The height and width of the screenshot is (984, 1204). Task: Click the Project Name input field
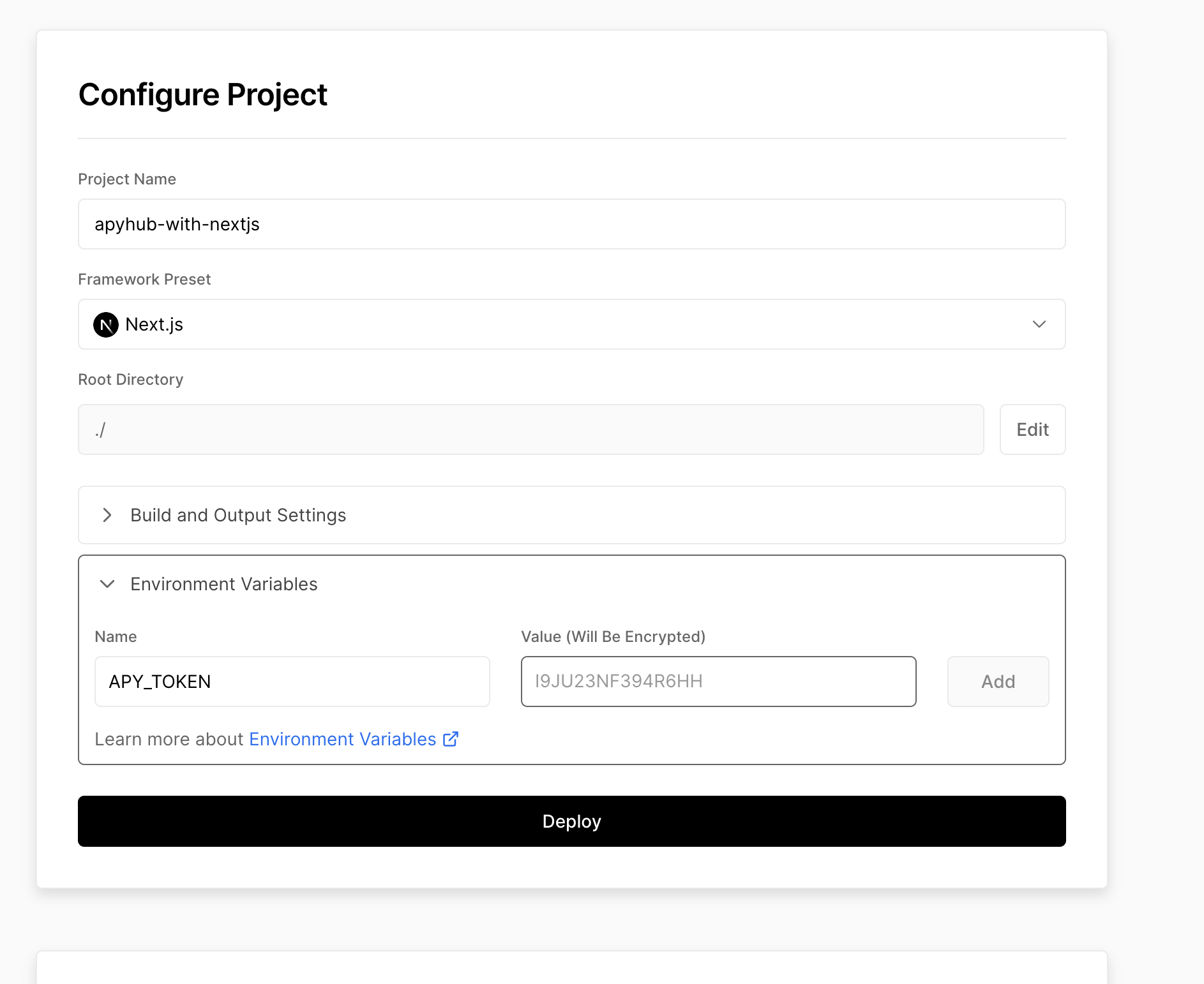point(572,224)
